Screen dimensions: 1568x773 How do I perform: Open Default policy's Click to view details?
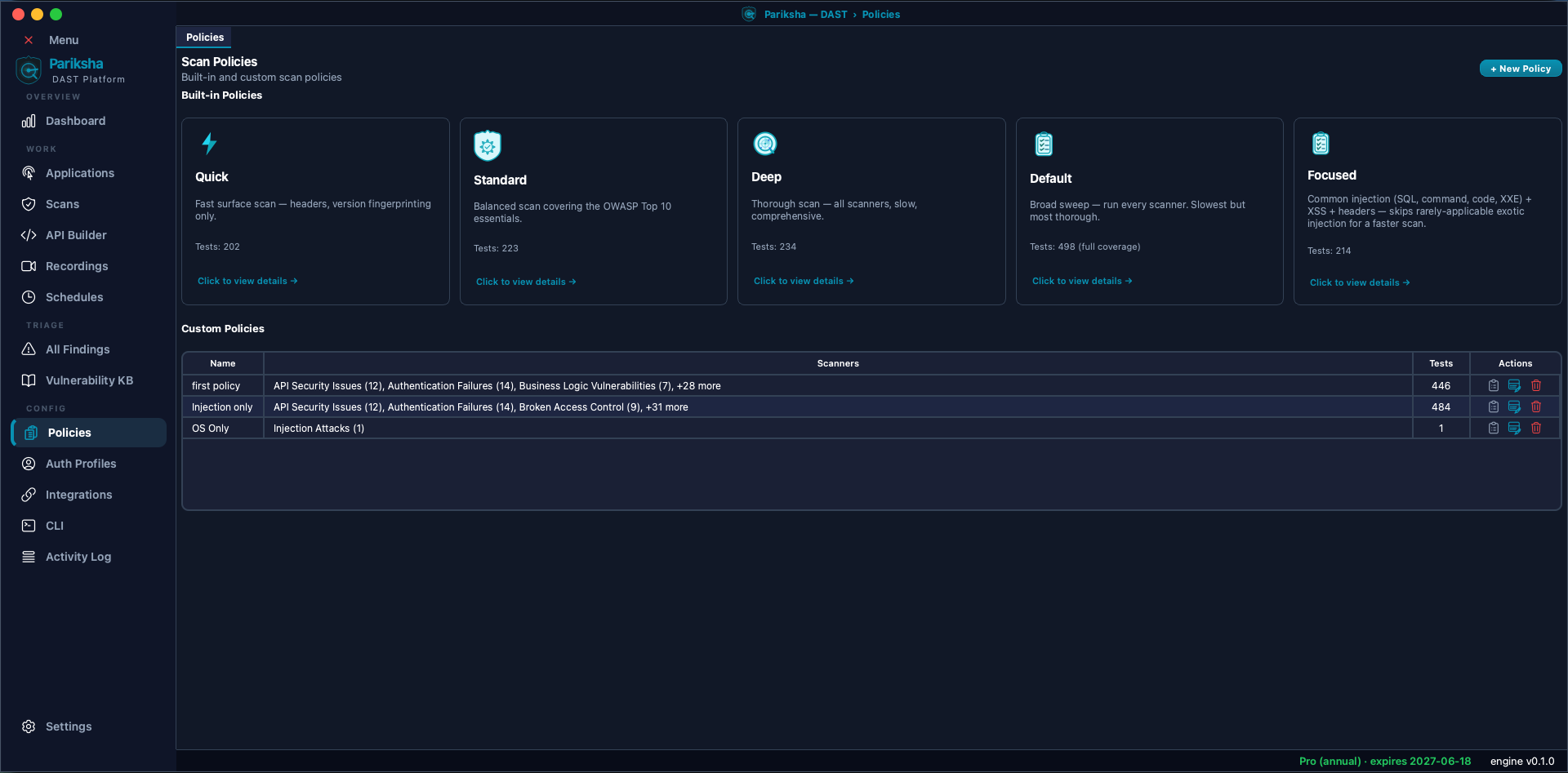click(1082, 281)
